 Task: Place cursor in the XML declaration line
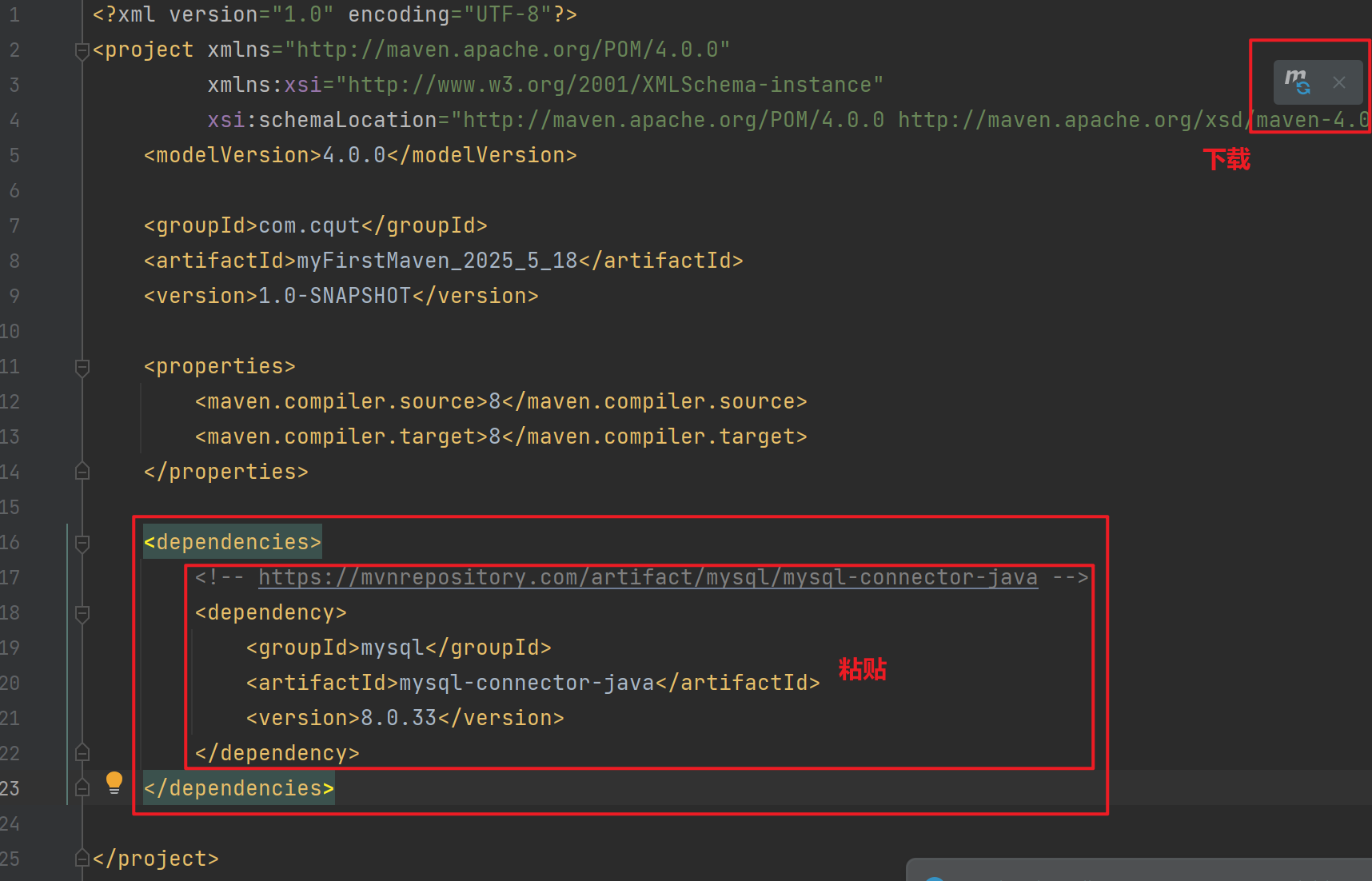pyautogui.click(x=334, y=14)
